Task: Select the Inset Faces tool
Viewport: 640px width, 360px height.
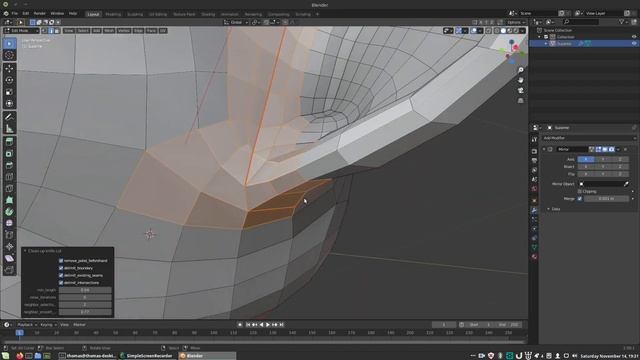Action: [9, 153]
